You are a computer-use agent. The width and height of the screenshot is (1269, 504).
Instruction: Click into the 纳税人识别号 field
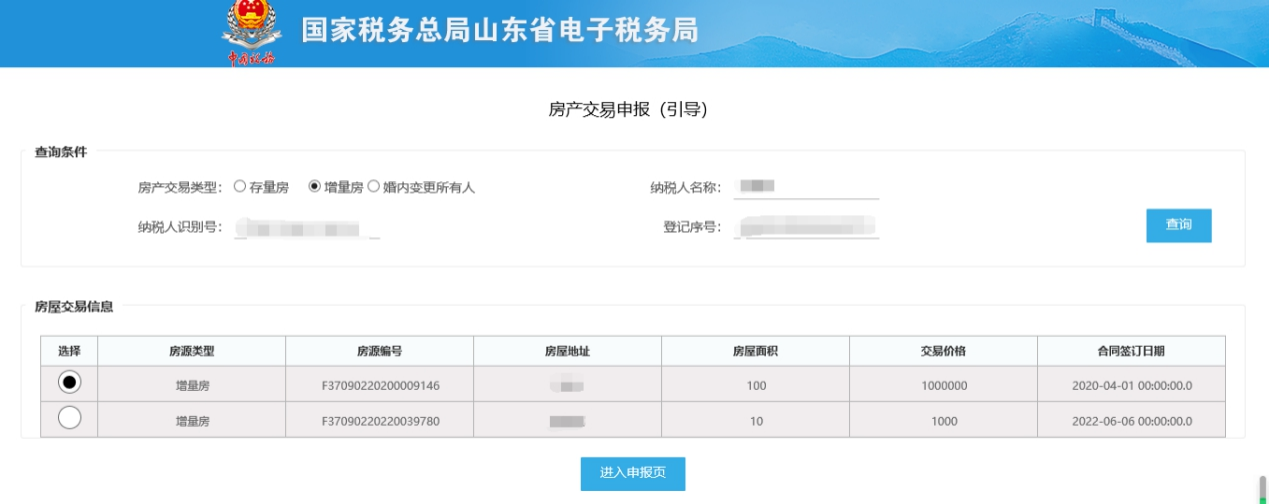pos(308,227)
